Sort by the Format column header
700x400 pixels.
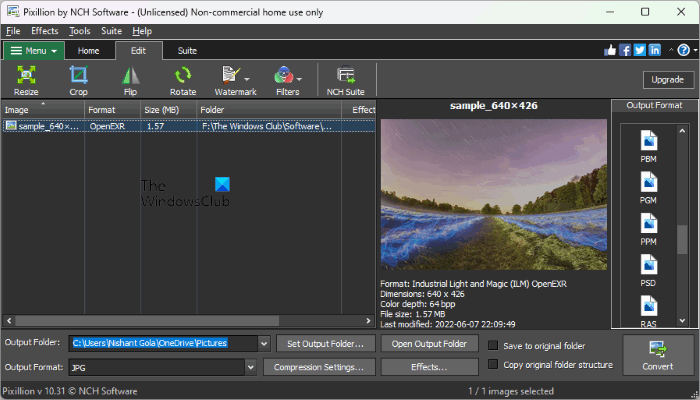112,110
